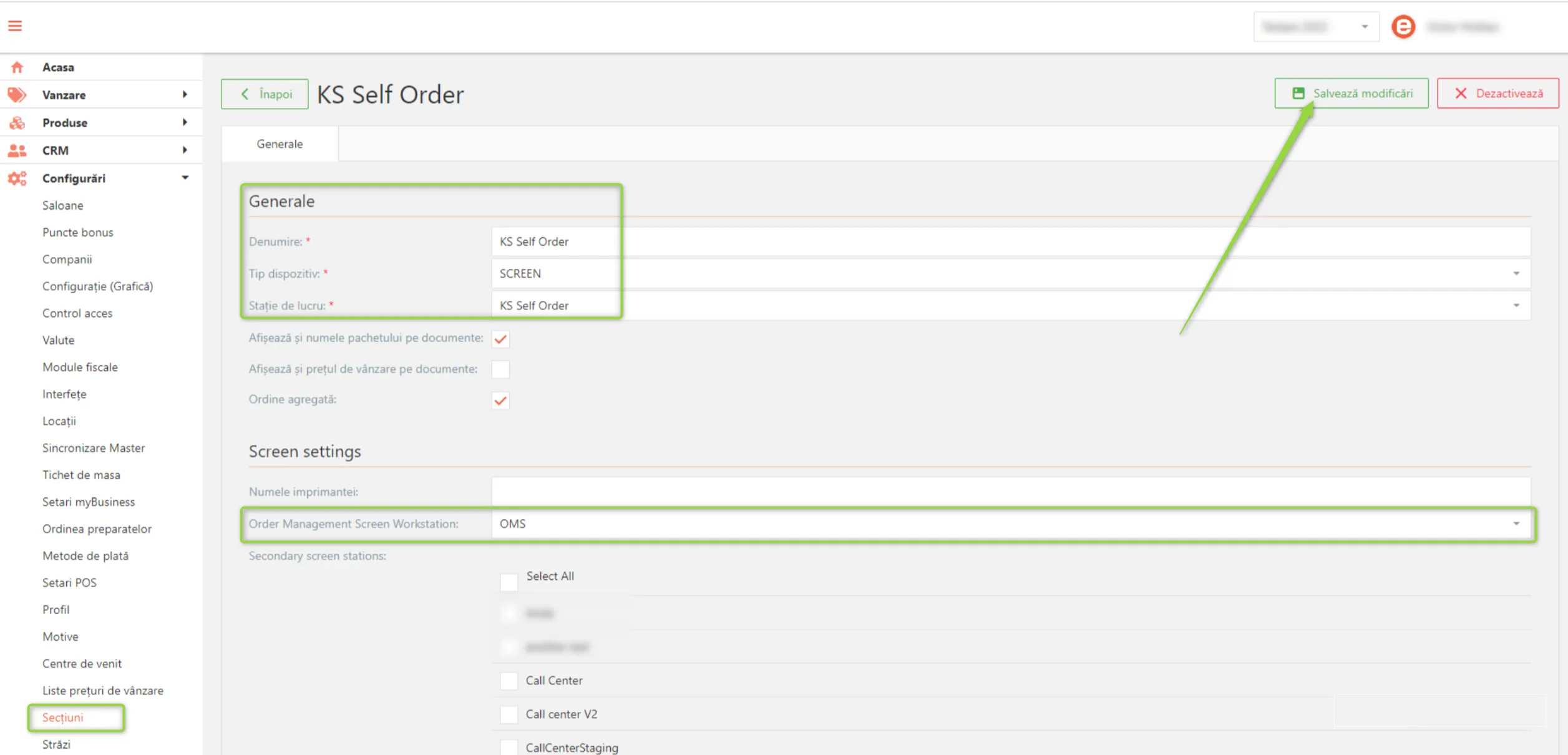This screenshot has width=1568, height=755.
Task: Click the Acasa home icon
Action: [17, 67]
